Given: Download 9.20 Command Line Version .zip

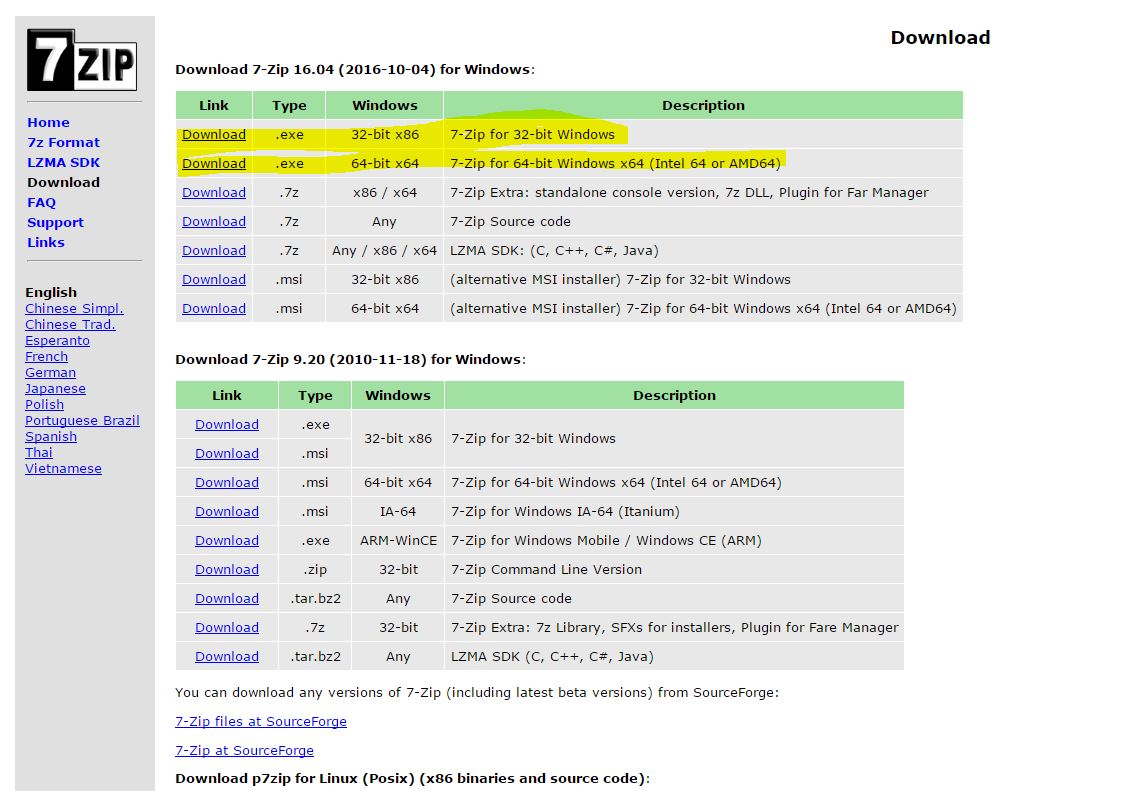Looking at the screenshot, I should tap(227, 570).
